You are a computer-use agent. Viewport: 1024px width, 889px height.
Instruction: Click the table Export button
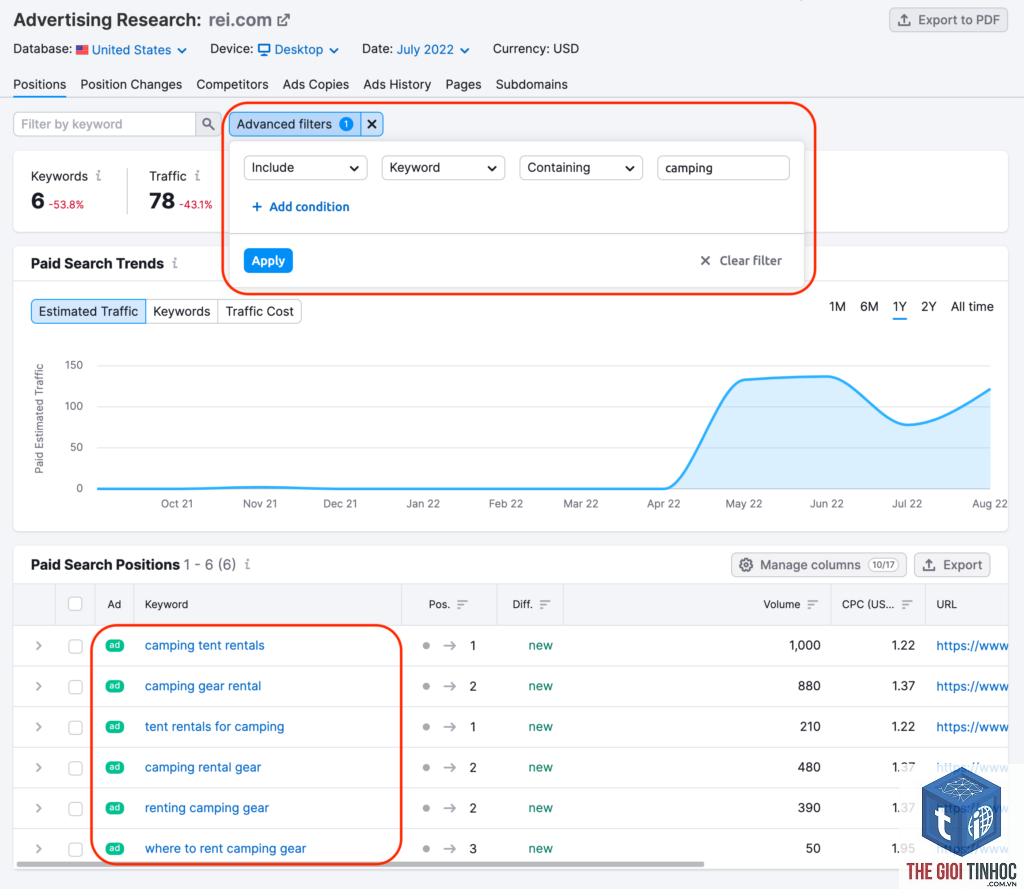952,565
